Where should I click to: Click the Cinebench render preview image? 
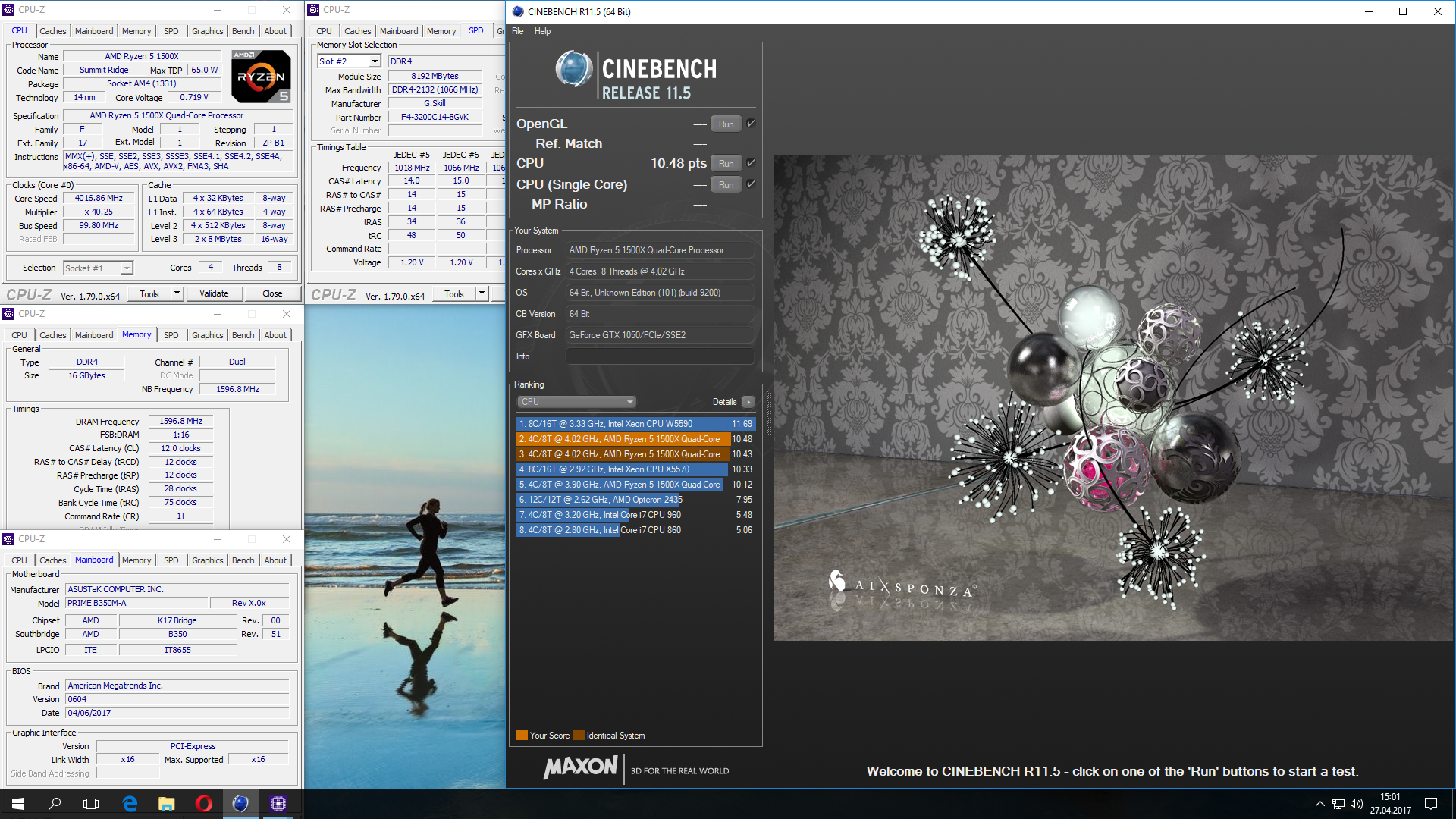click(x=1114, y=398)
